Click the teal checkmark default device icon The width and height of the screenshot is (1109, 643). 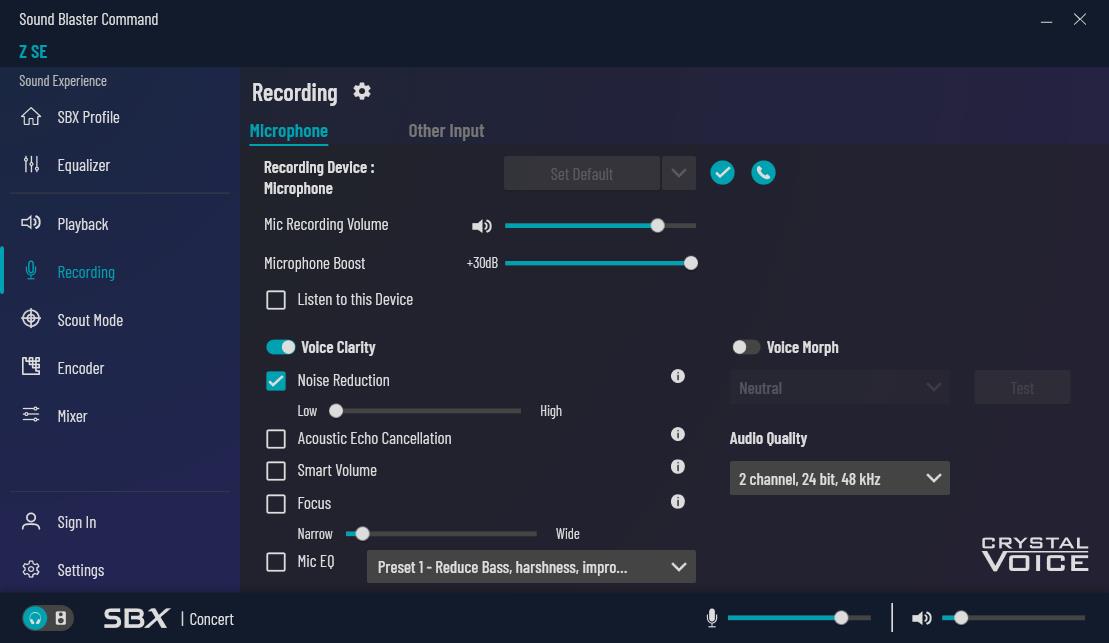(722, 173)
